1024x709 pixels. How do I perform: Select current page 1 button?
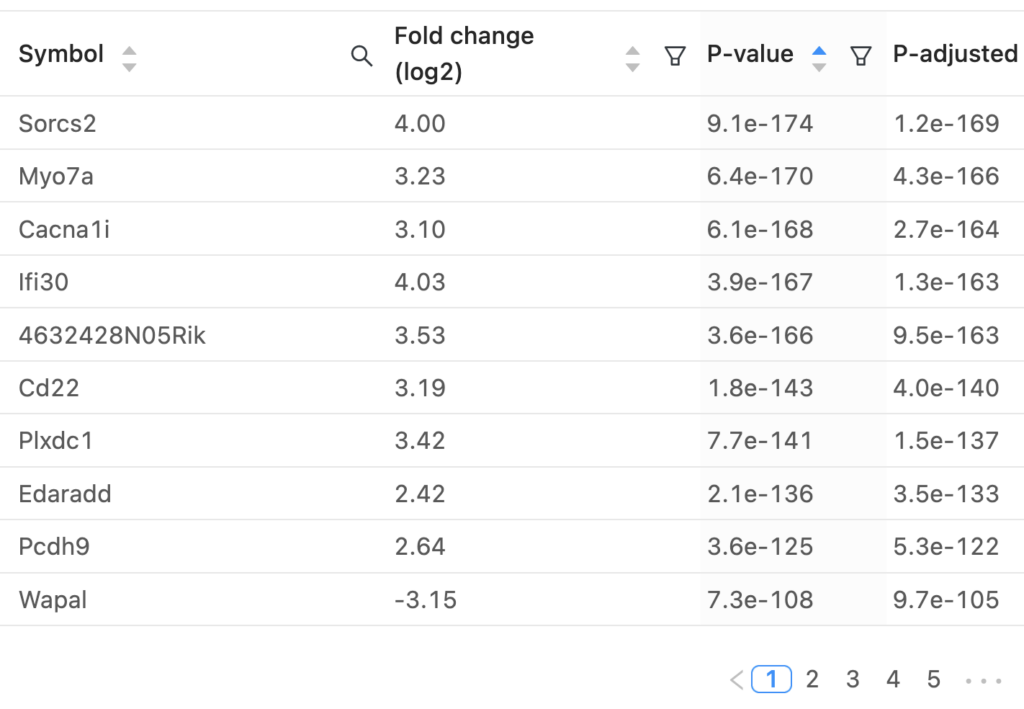pyautogui.click(x=771, y=680)
